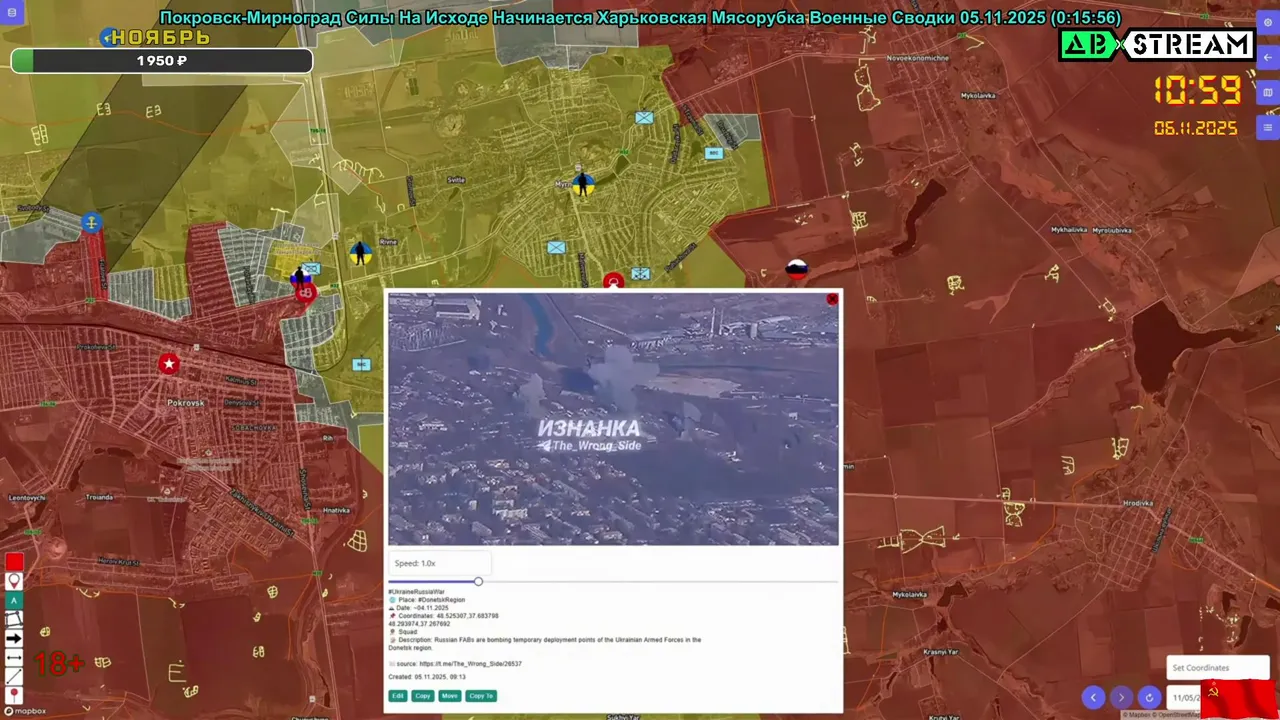This screenshot has width=1280, height=720.
Task: Click the red circle marker above popup
Action: click(613, 282)
